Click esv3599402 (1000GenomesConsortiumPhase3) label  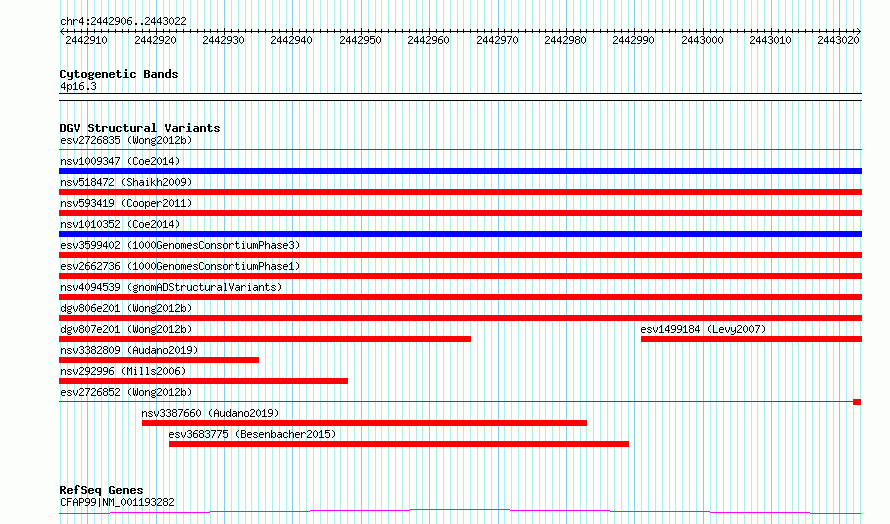180,245
